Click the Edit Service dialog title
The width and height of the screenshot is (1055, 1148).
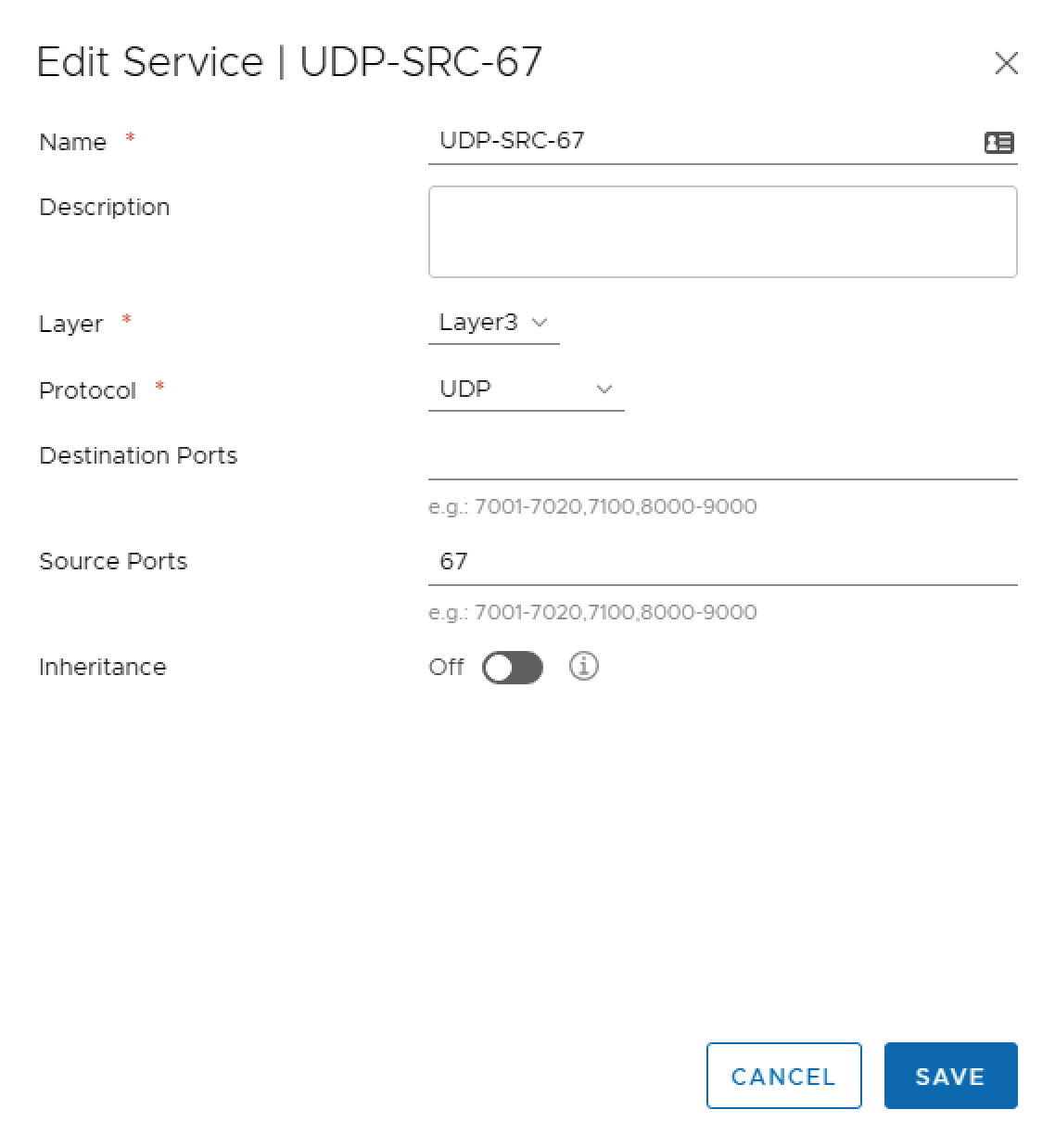[289, 63]
